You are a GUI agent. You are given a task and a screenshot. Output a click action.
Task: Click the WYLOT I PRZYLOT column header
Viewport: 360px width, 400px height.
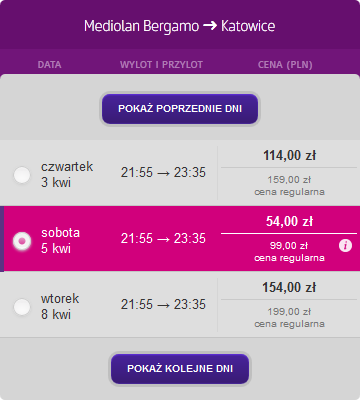coord(161,65)
